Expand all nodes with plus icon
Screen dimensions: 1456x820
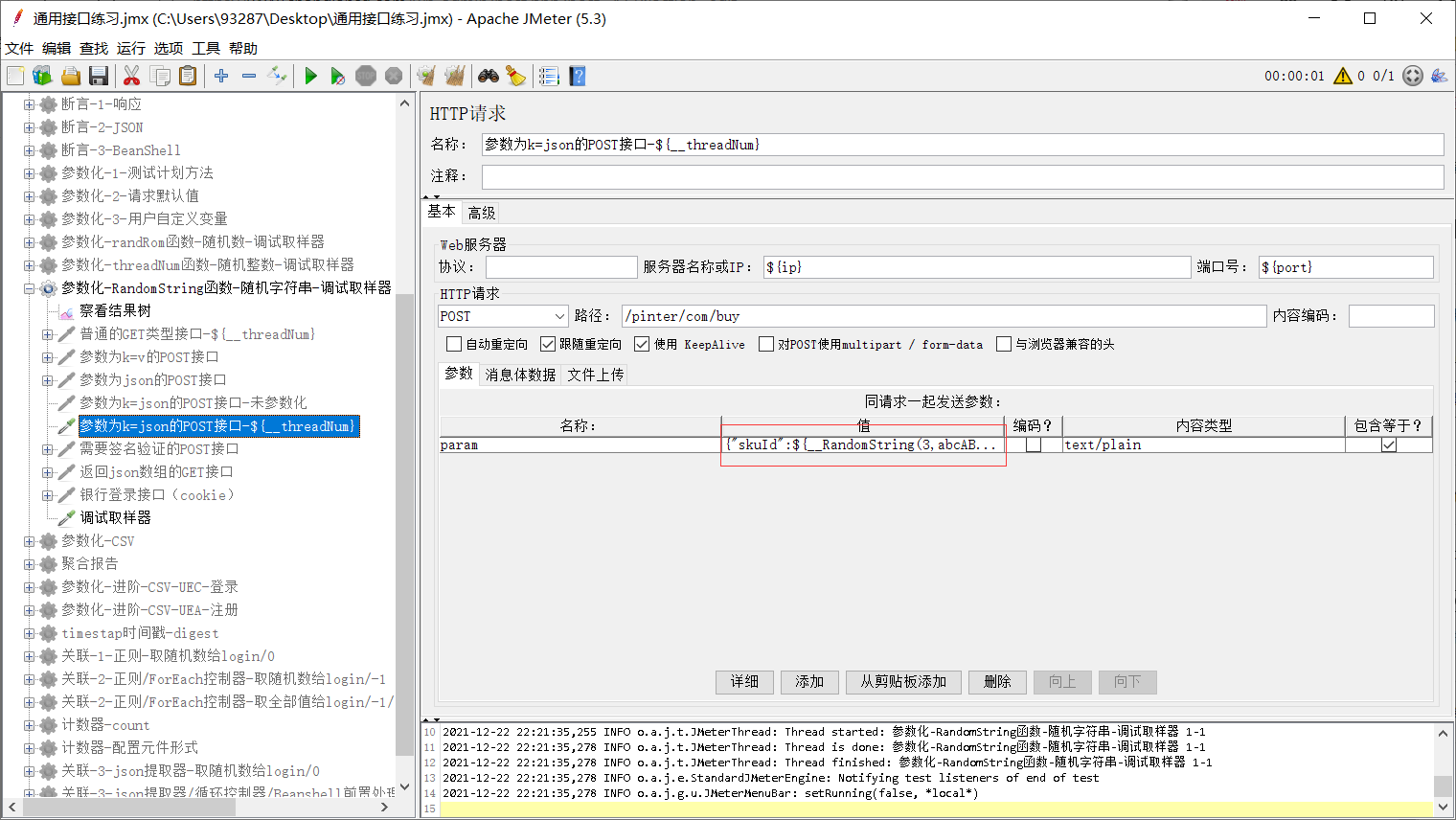[221, 76]
